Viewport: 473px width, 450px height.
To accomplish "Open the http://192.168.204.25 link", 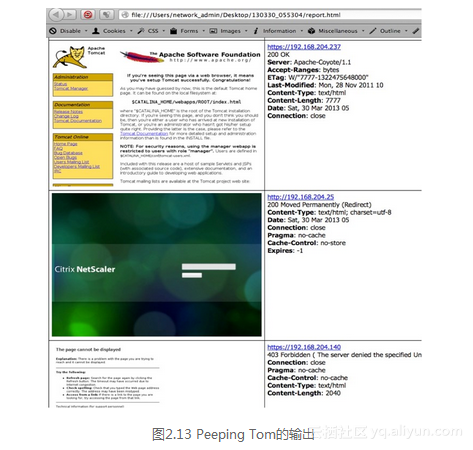I will click(301, 197).
